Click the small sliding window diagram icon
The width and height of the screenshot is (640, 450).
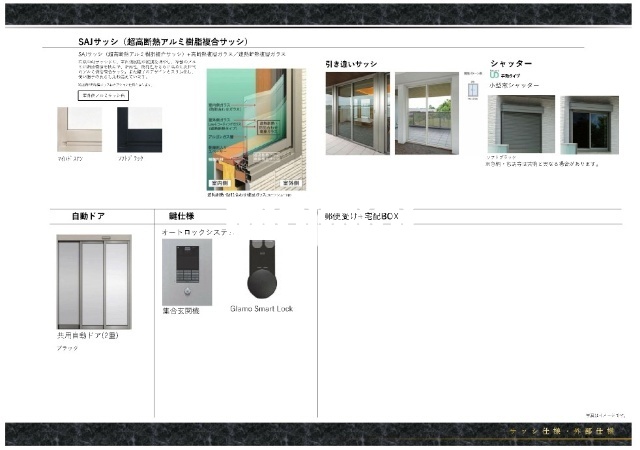471,90
